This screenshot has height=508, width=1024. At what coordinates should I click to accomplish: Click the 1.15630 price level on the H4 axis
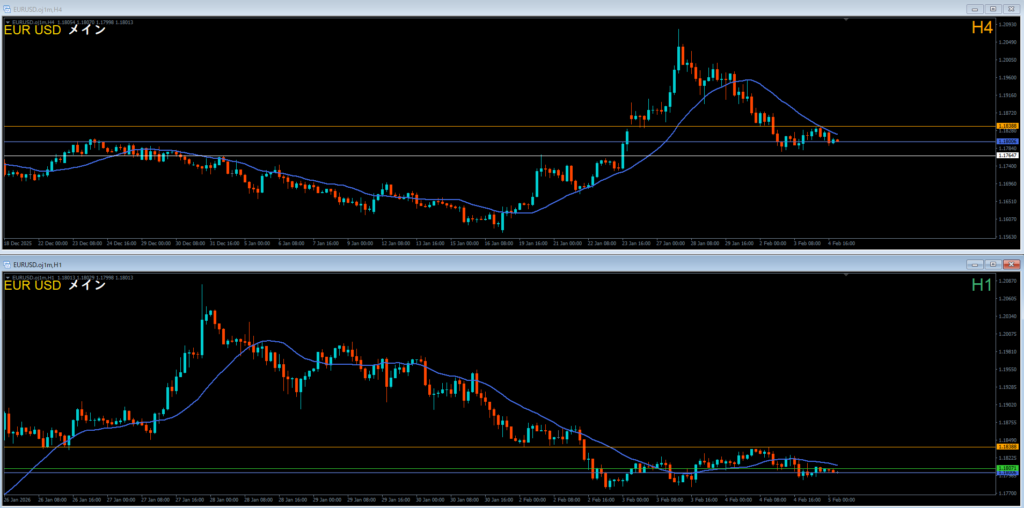1007,237
